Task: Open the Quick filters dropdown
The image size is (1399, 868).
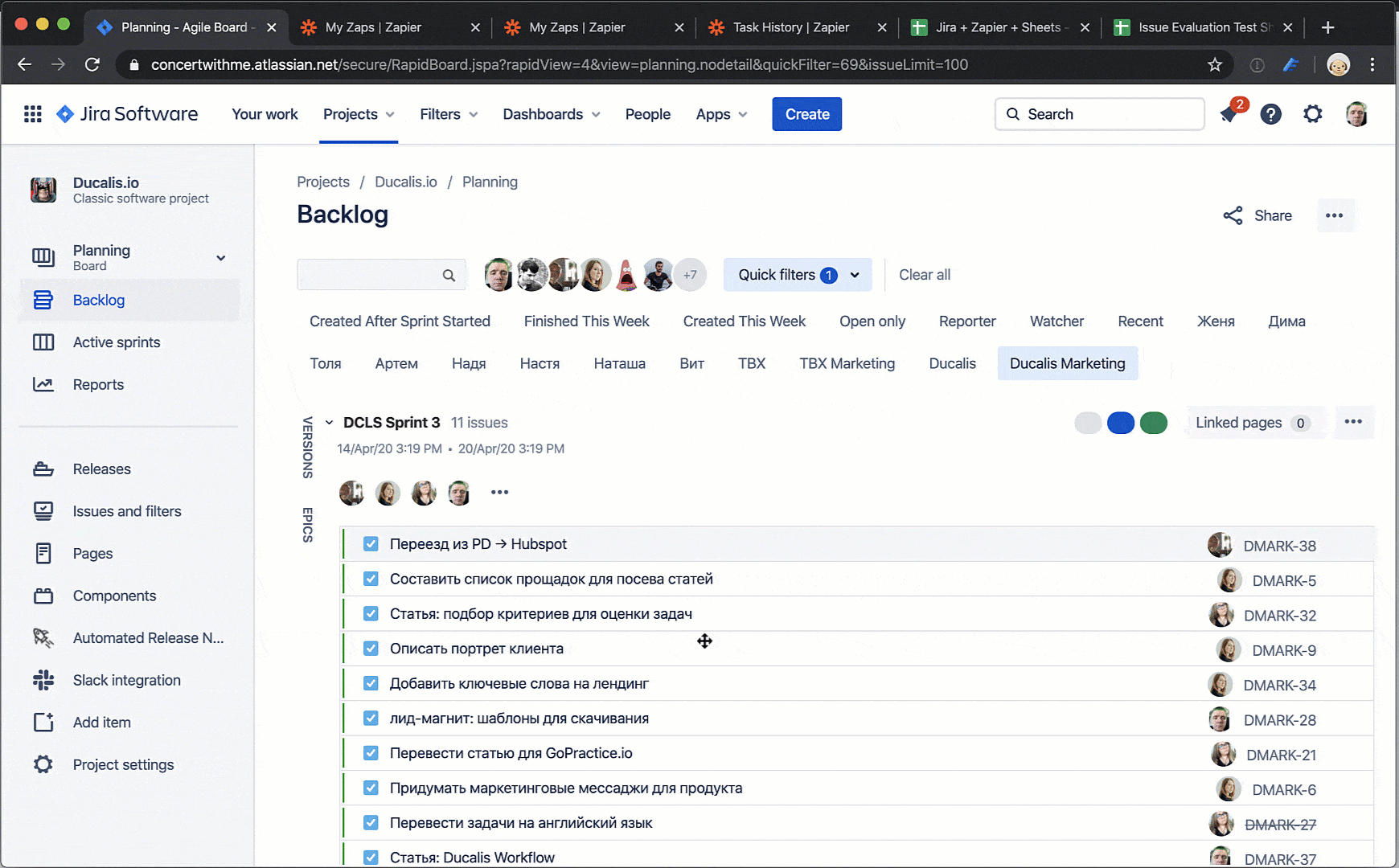Action: click(x=798, y=275)
